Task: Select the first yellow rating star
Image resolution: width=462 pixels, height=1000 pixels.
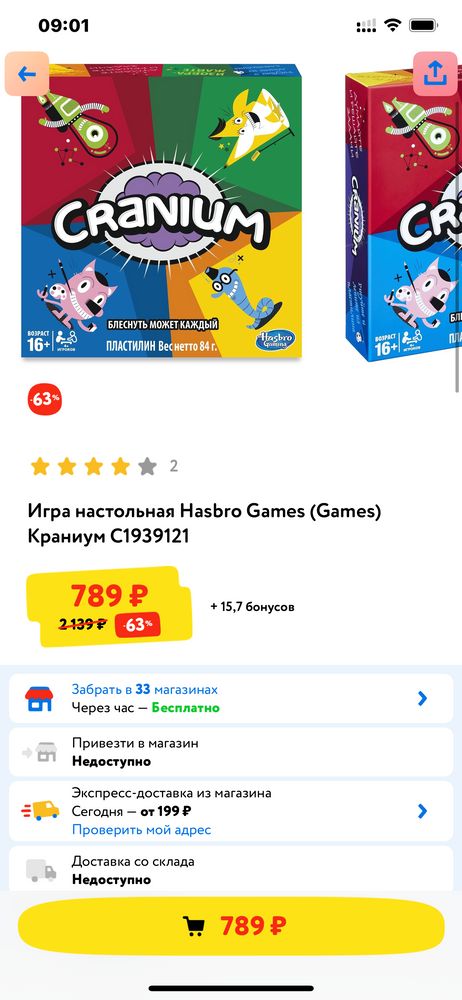Action: (40, 467)
